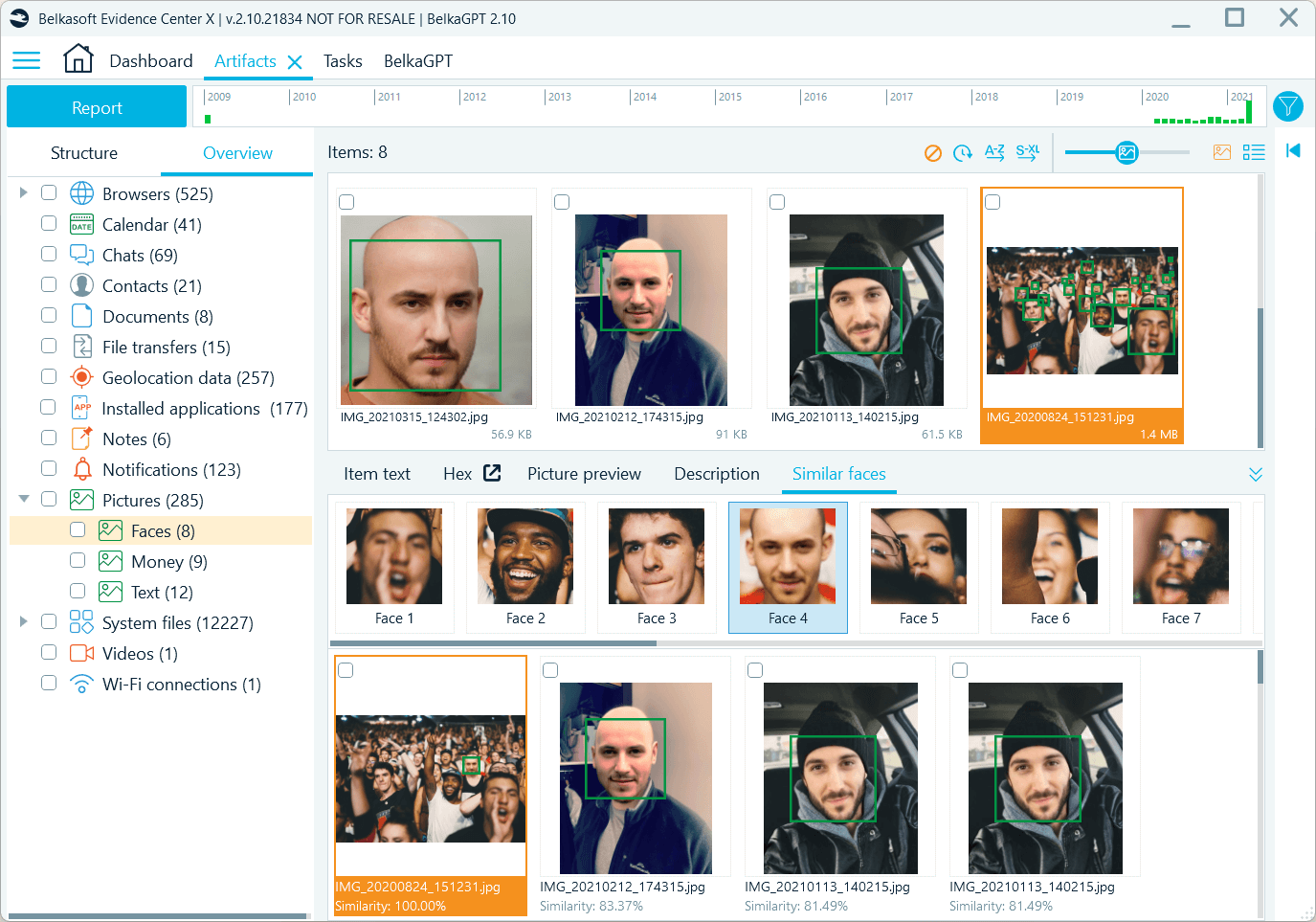Collapse the details pane with double chevron

point(1255,475)
